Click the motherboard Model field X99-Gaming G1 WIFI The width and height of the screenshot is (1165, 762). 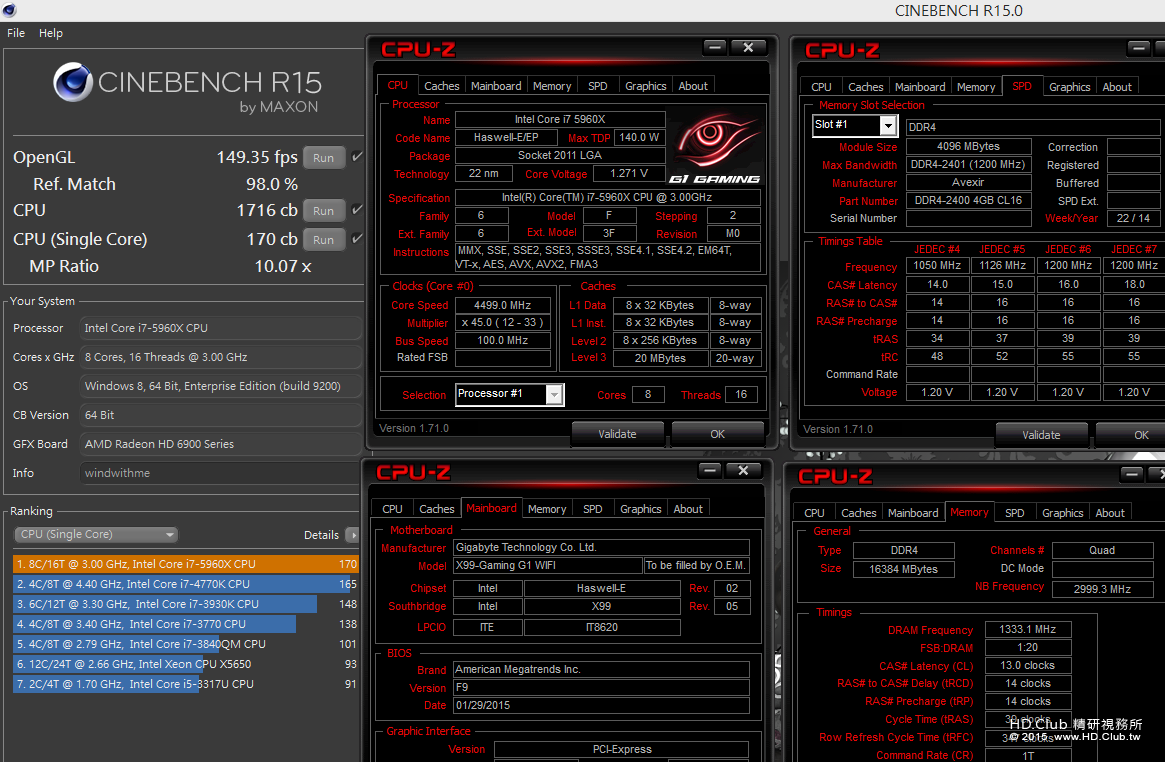[548, 566]
